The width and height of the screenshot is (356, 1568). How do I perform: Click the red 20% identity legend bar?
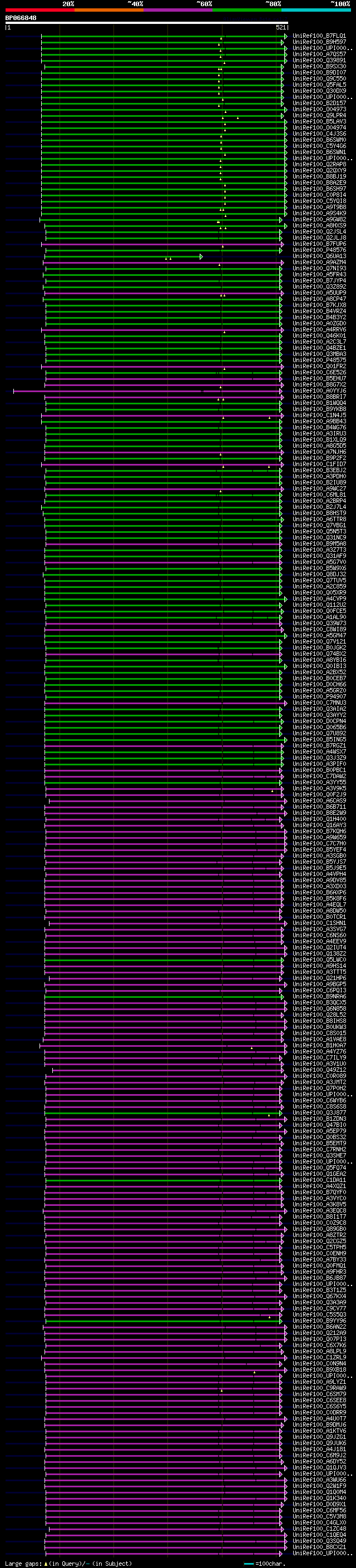pos(40,10)
